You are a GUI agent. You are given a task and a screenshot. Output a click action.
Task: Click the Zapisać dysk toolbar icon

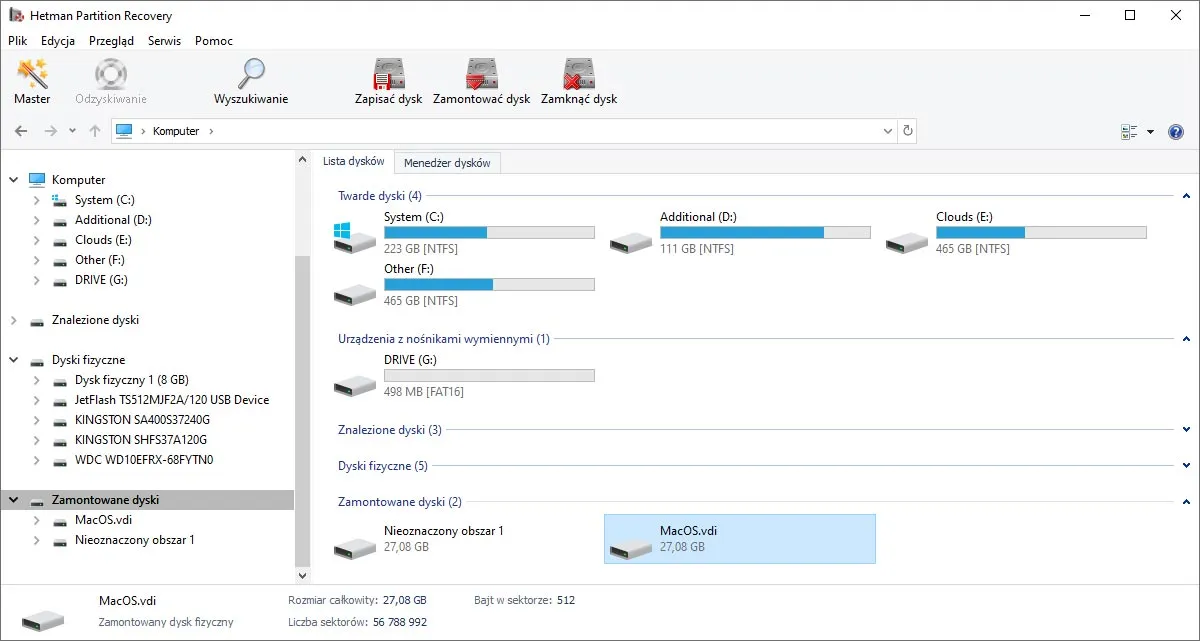coord(388,81)
